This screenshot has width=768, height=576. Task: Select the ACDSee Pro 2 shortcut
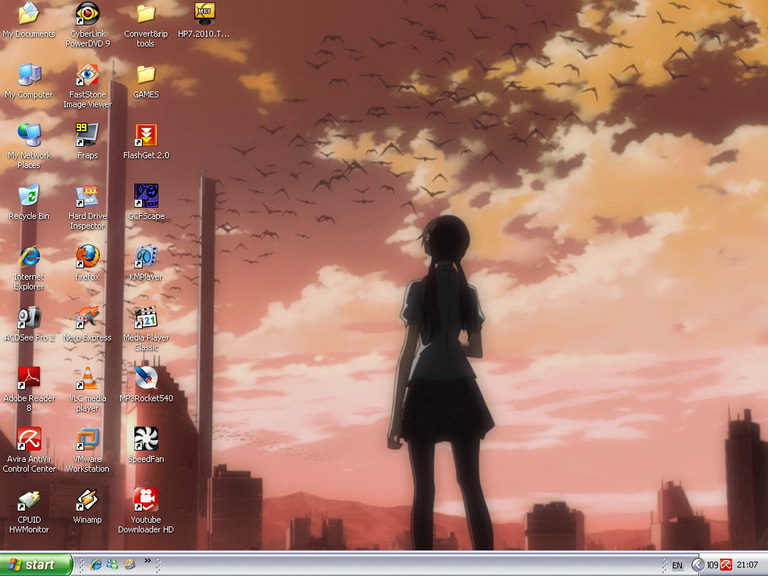(x=29, y=324)
